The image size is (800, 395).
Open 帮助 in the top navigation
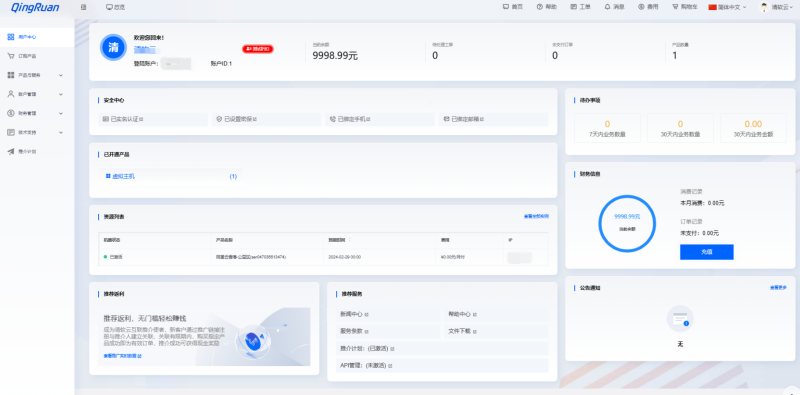tap(546, 7)
